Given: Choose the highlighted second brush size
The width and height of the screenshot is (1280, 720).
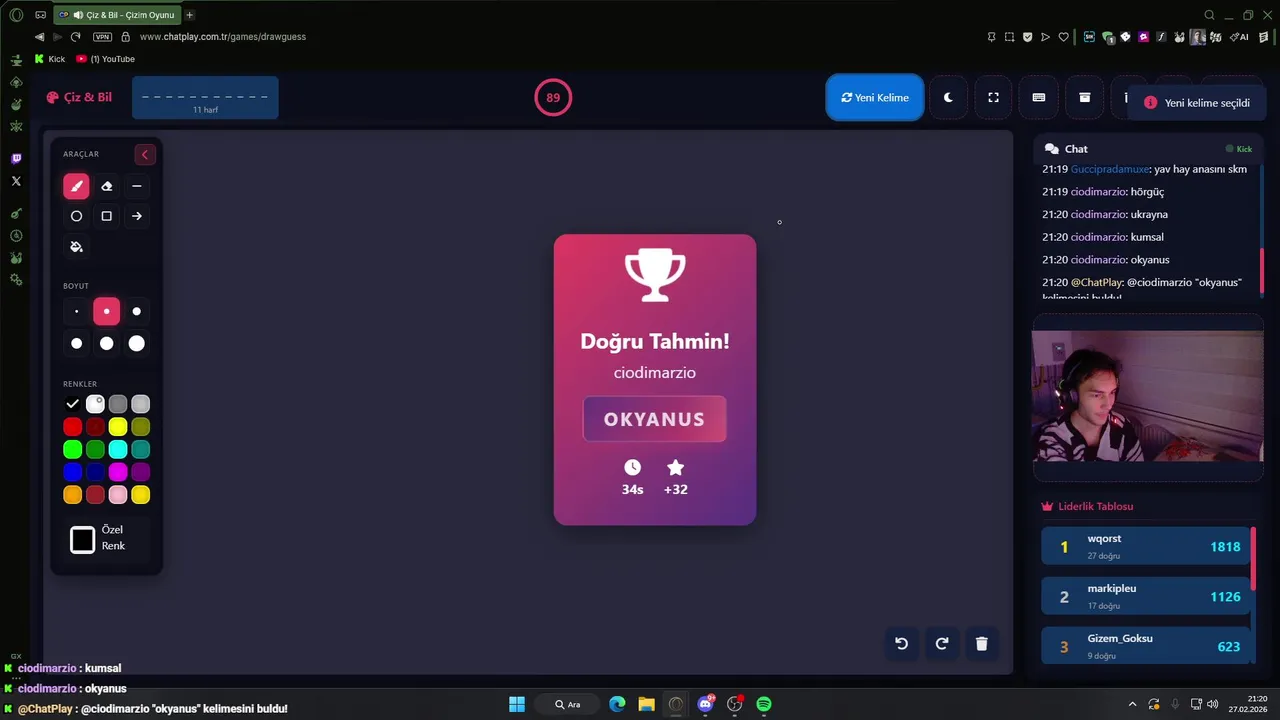Looking at the screenshot, I should (107, 311).
